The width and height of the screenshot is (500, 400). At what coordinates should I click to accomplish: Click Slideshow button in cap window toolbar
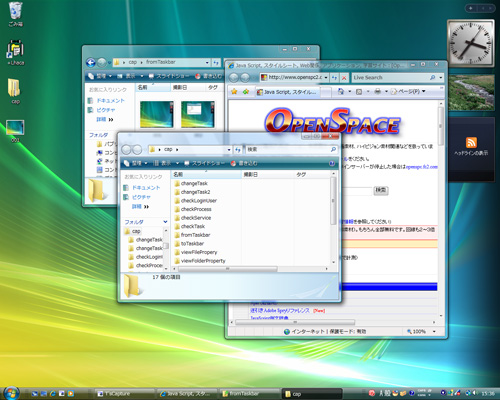(x=205, y=163)
